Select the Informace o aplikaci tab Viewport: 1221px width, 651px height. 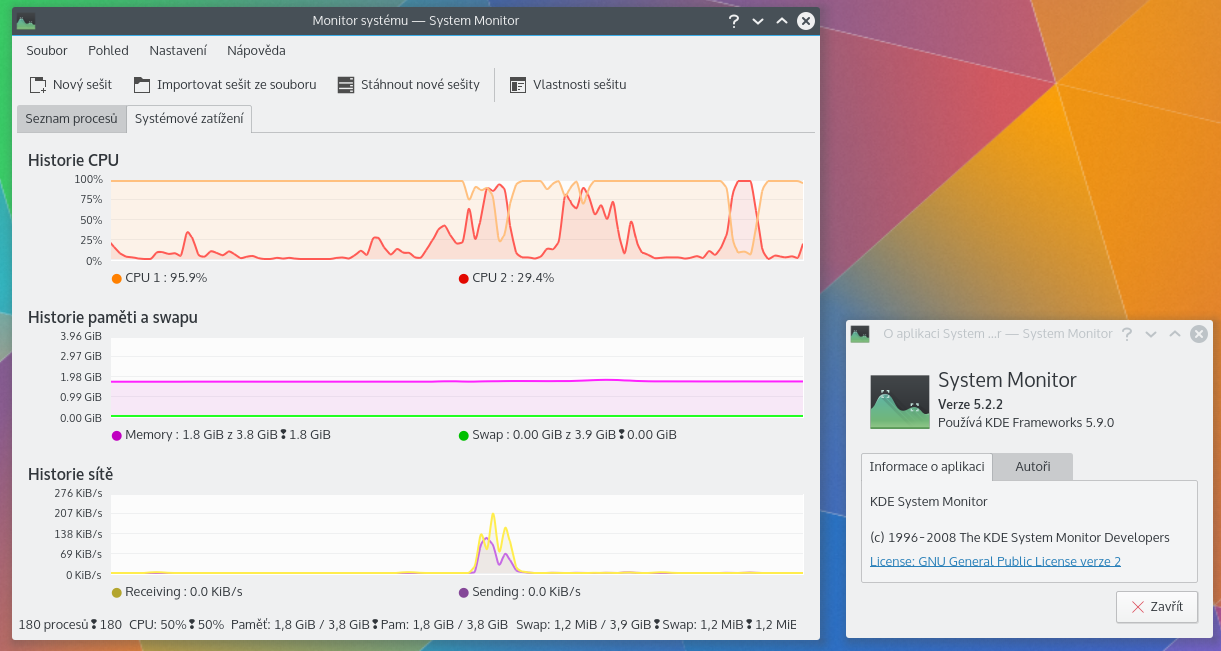tap(926, 467)
